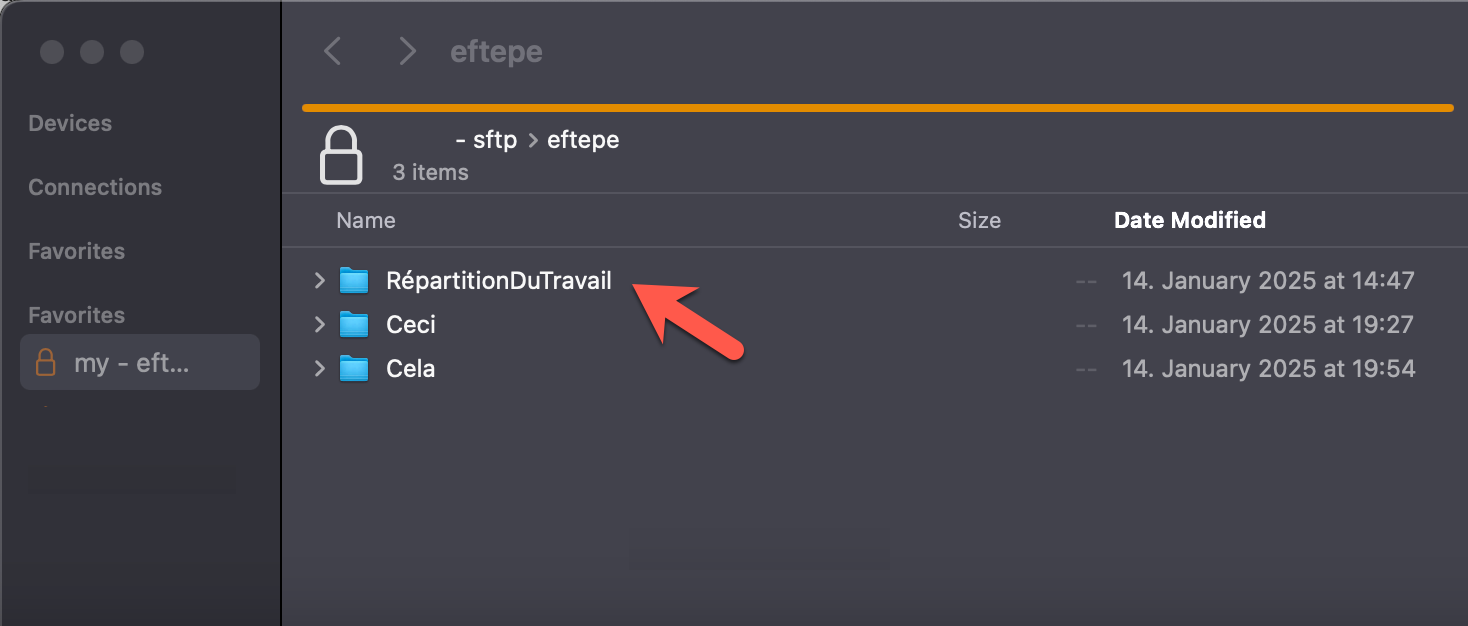
Task: Click the forward navigation arrow
Action: coord(407,50)
